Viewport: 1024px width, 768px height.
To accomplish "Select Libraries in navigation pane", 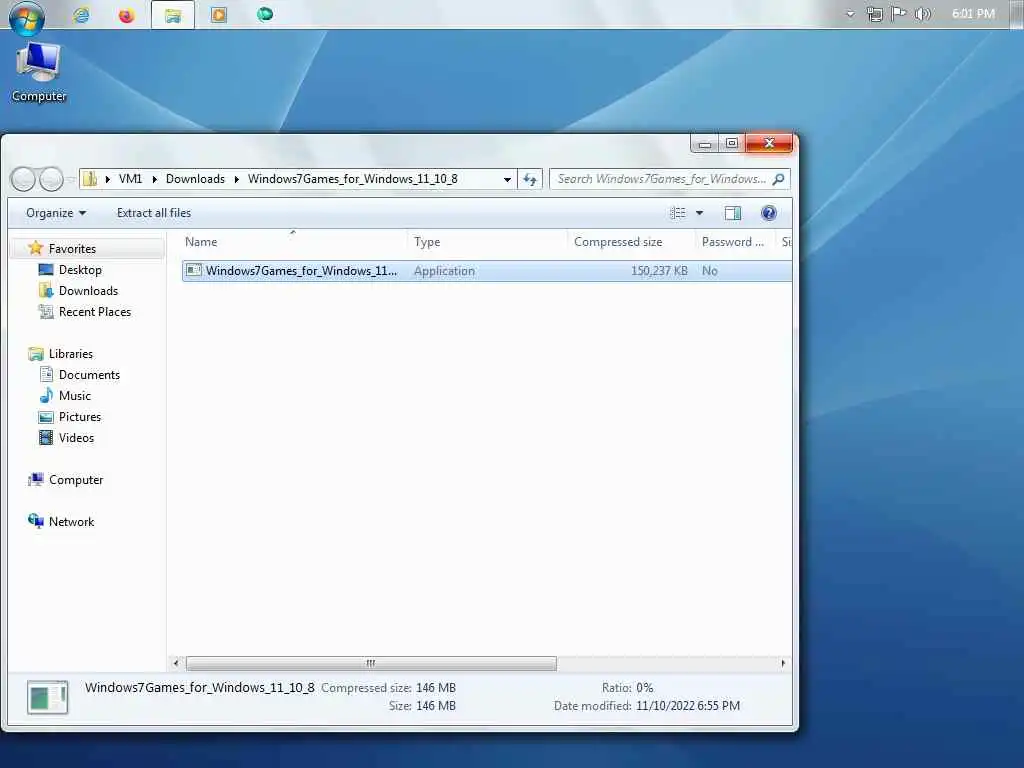I will click(71, 353).
